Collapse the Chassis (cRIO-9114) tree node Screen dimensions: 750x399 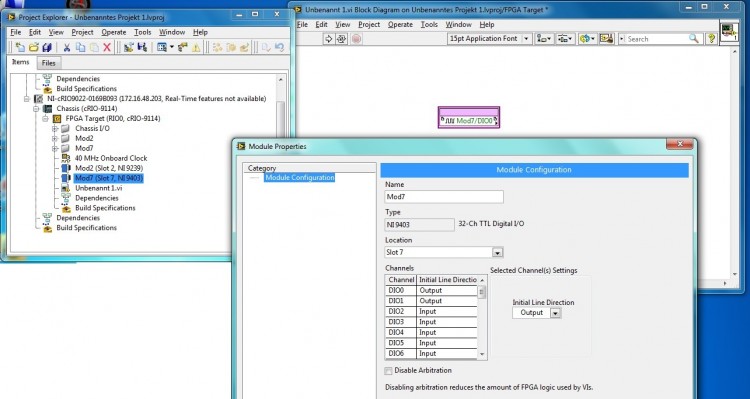tap(36, 109)
